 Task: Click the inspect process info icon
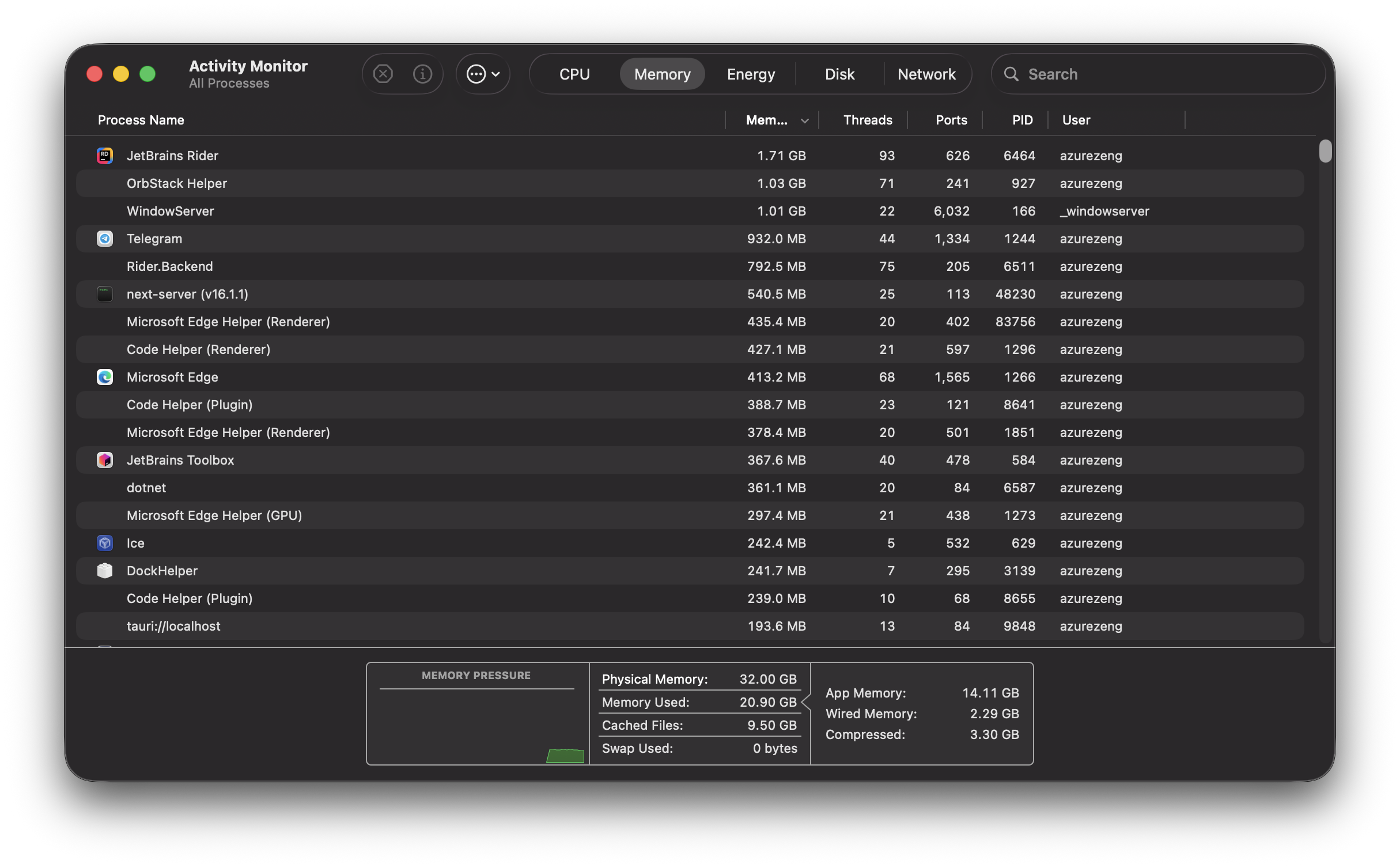422,74
